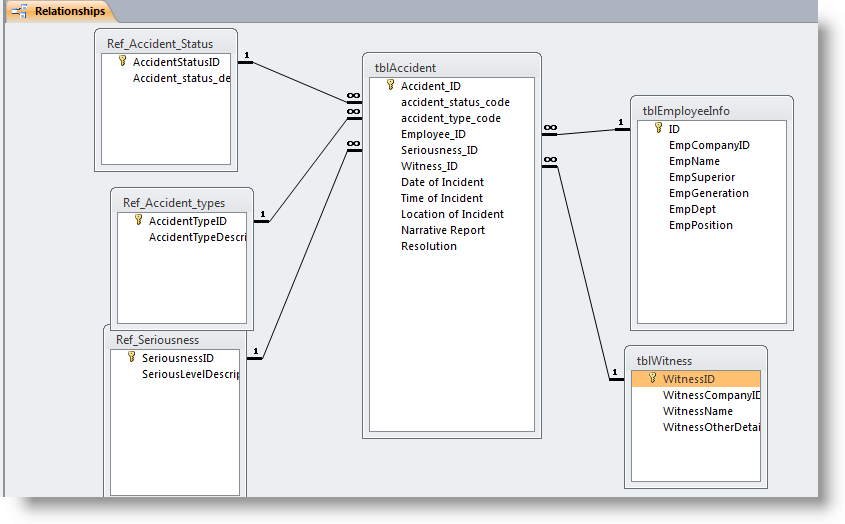
Task: Click the key icon beside SeriousnessID
Action: coord(131,357)
